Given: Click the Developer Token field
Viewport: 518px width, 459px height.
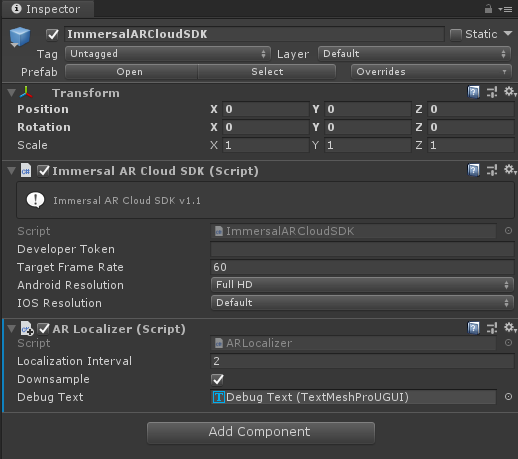Looking at the screenshot, I should 362,249.
